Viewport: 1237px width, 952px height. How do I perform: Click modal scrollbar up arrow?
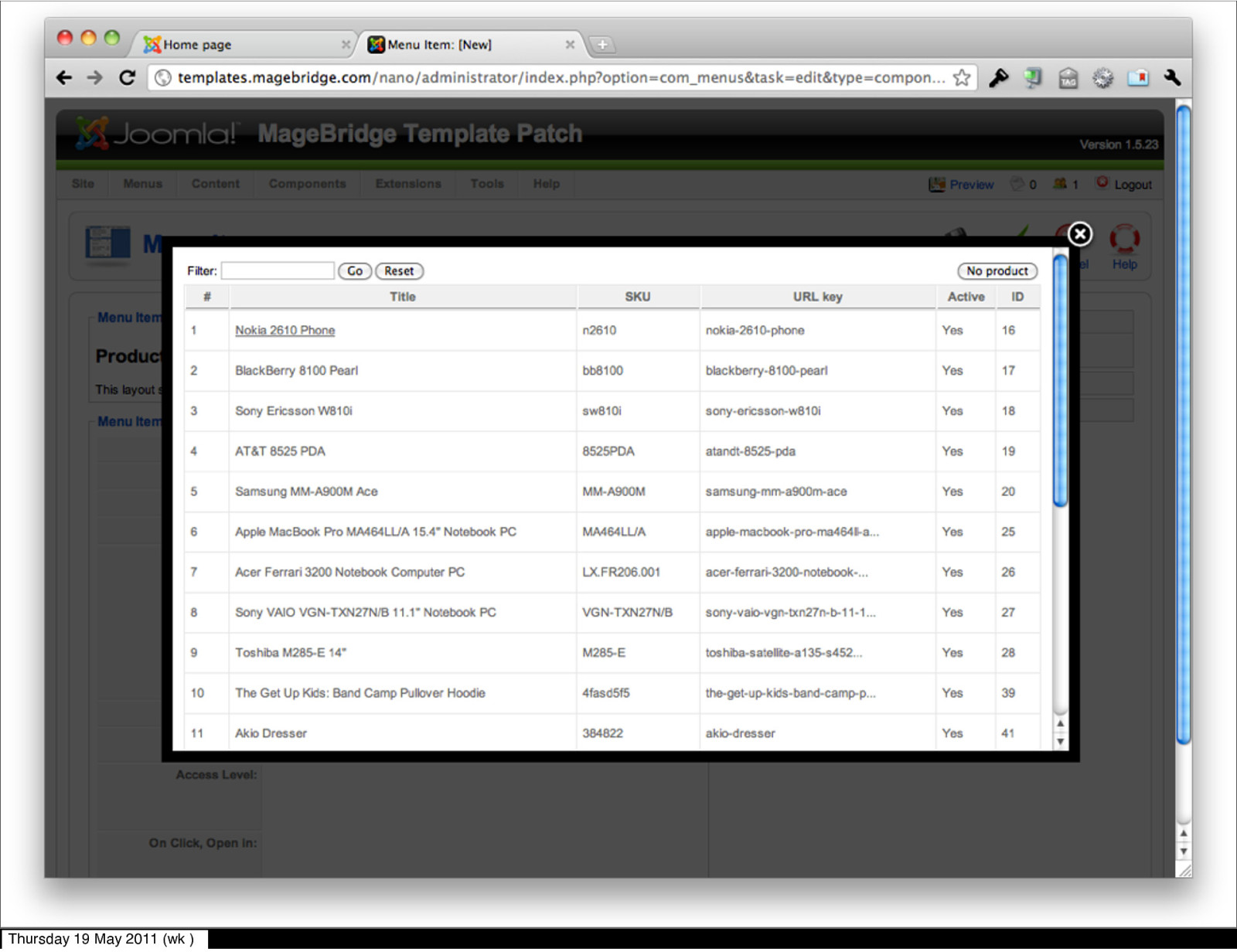pos(1060,723)
